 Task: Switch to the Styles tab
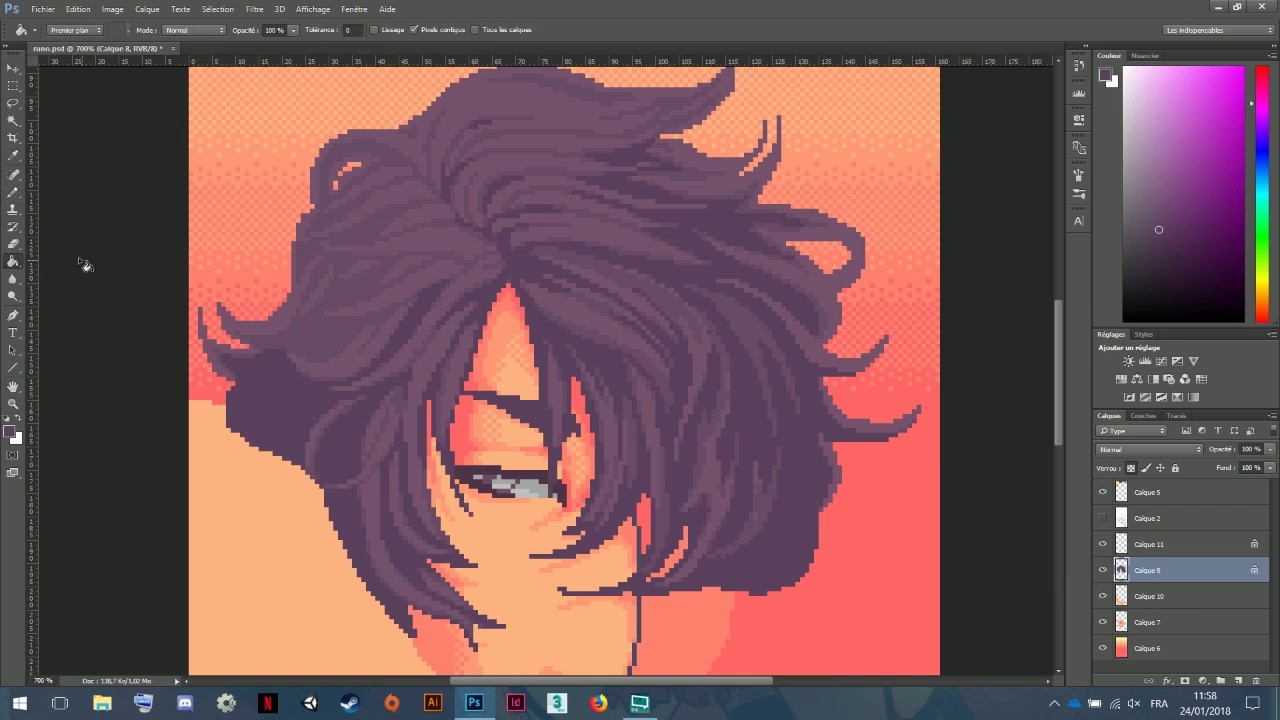pyautogui.click(x=1144, y=335)
